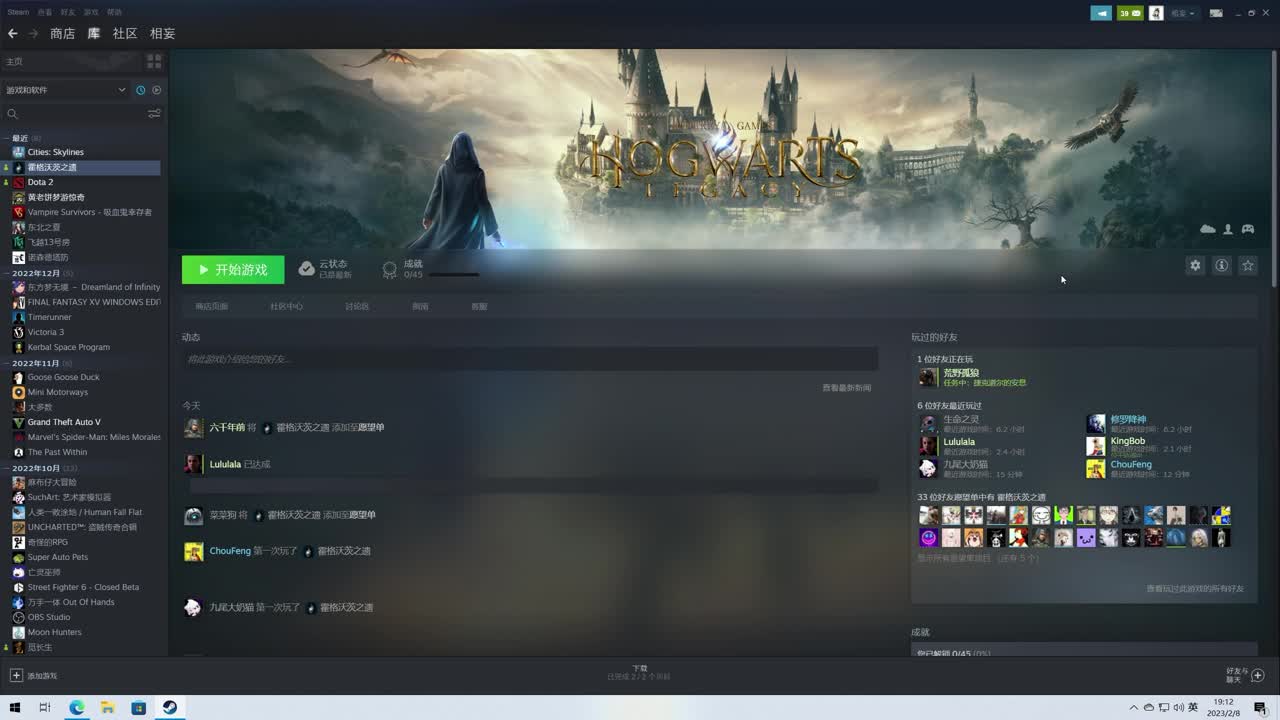This screenshot has height=720, width=1280.
Task: Go forward with the right arrow
Action: pos(33,33)
